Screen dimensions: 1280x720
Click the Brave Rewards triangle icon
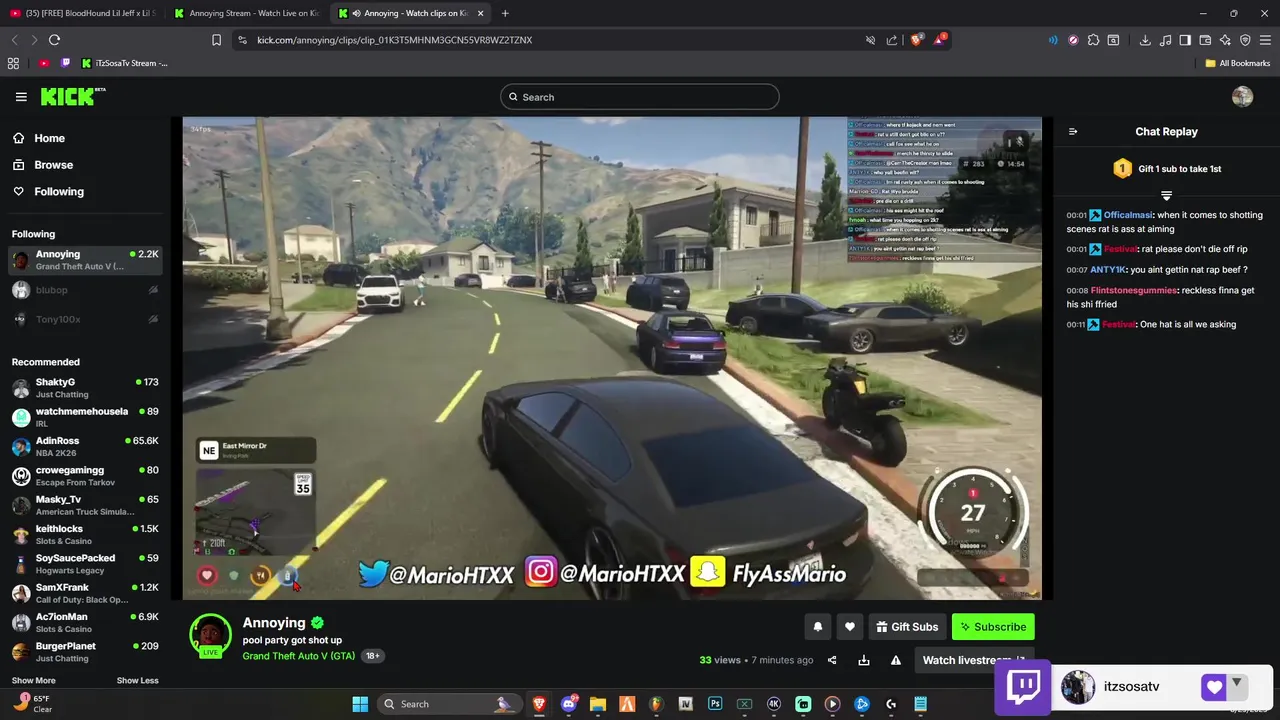(x=940, y=40)
